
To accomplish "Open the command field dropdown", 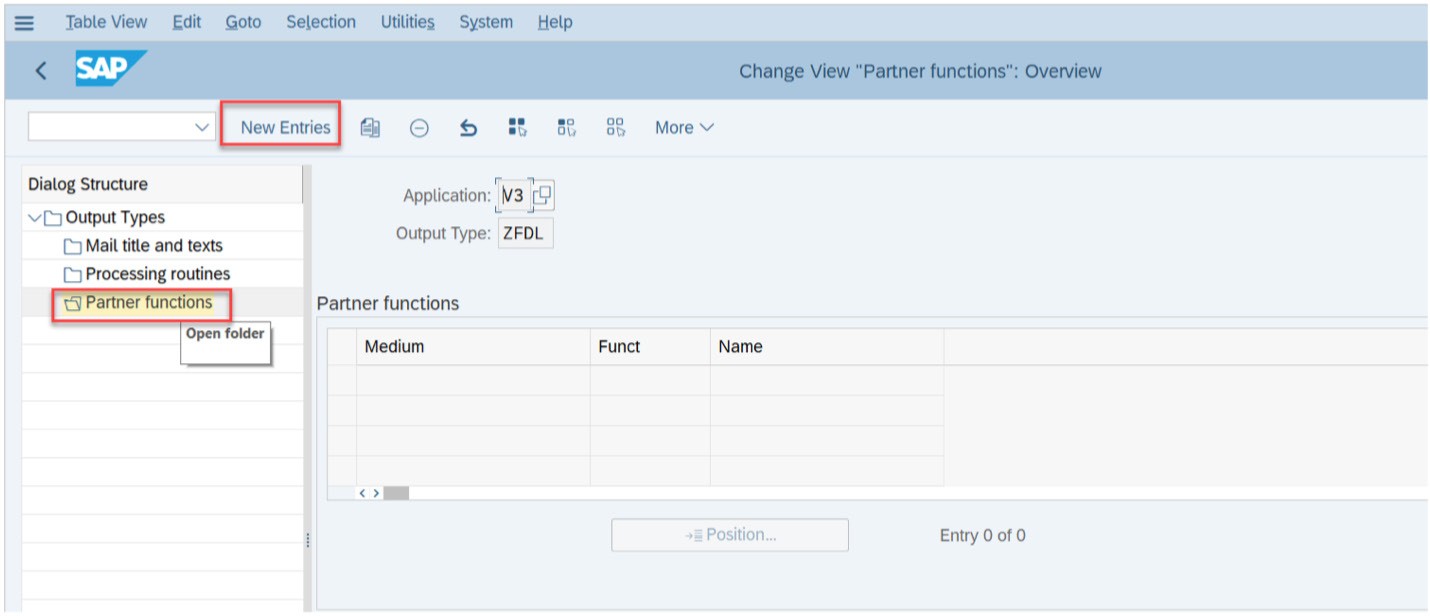I will (x=202, y=127).
